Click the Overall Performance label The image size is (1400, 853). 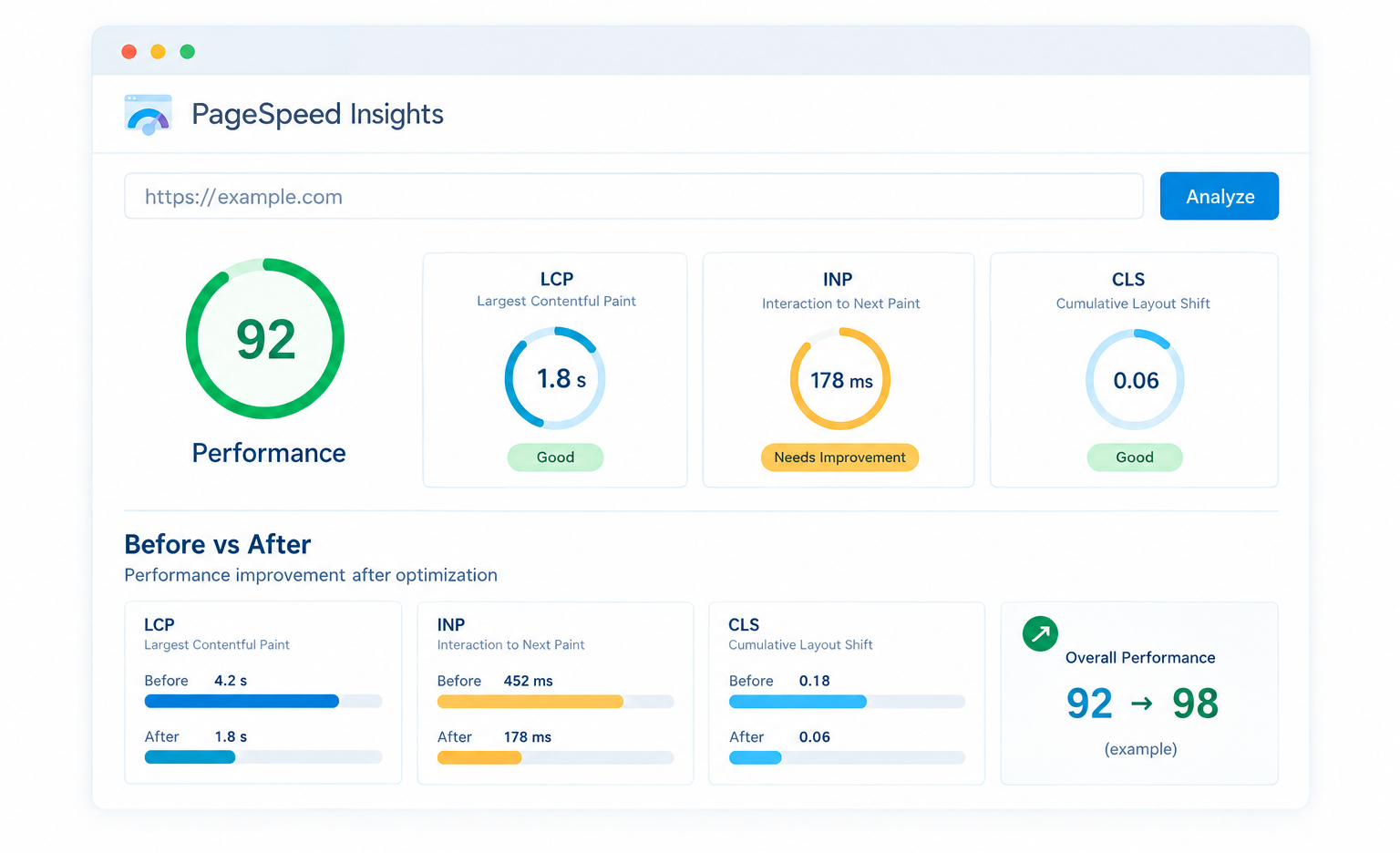pos(1140,658)
